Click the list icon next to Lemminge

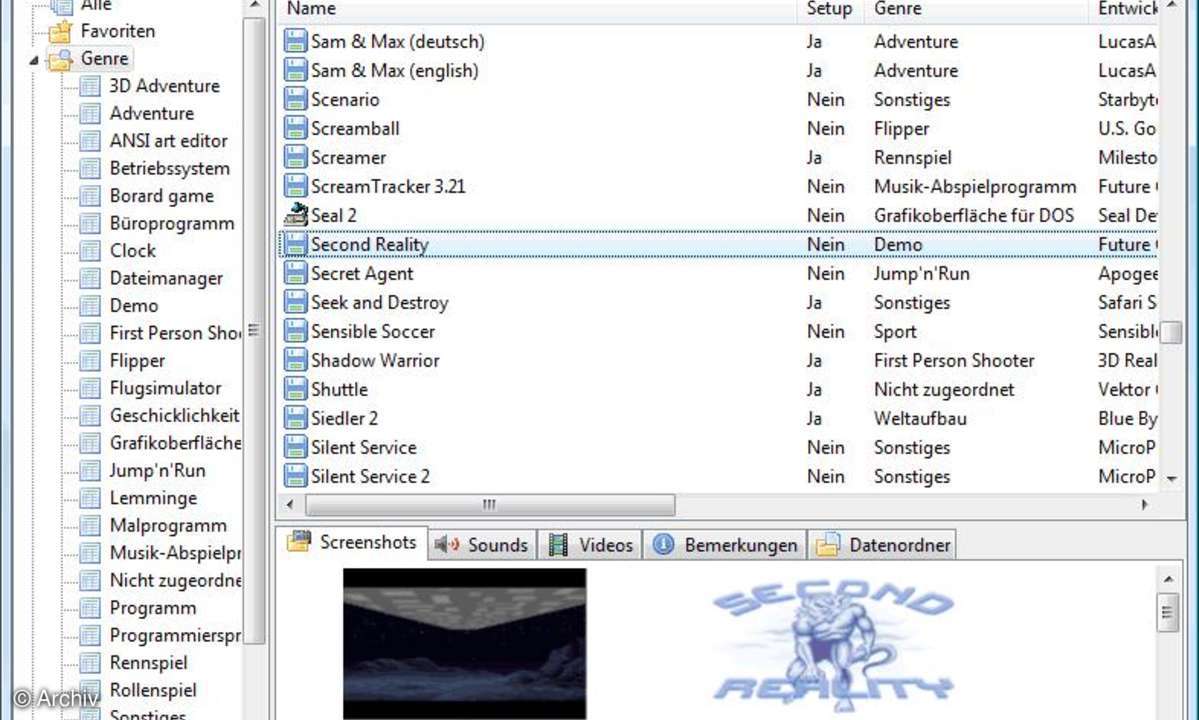click(x=90, y=498)
